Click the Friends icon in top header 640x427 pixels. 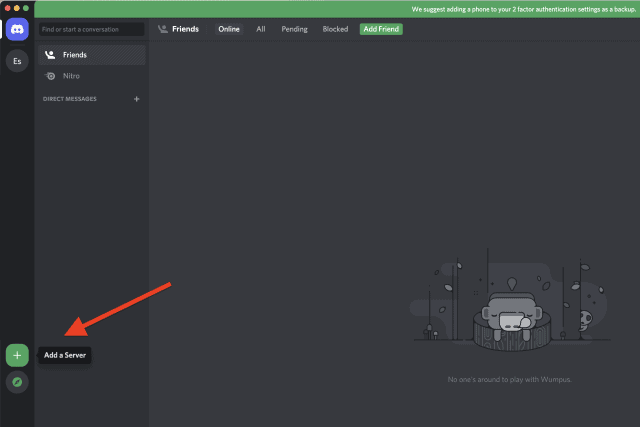pyautogui.click(x=163, y=29)
